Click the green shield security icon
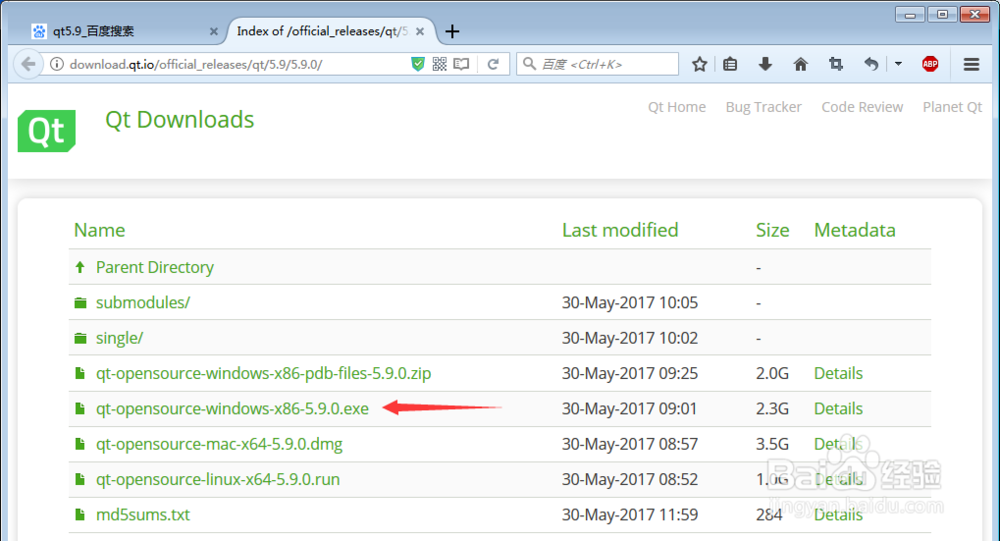1000x541 pixels. coord(418,64)
